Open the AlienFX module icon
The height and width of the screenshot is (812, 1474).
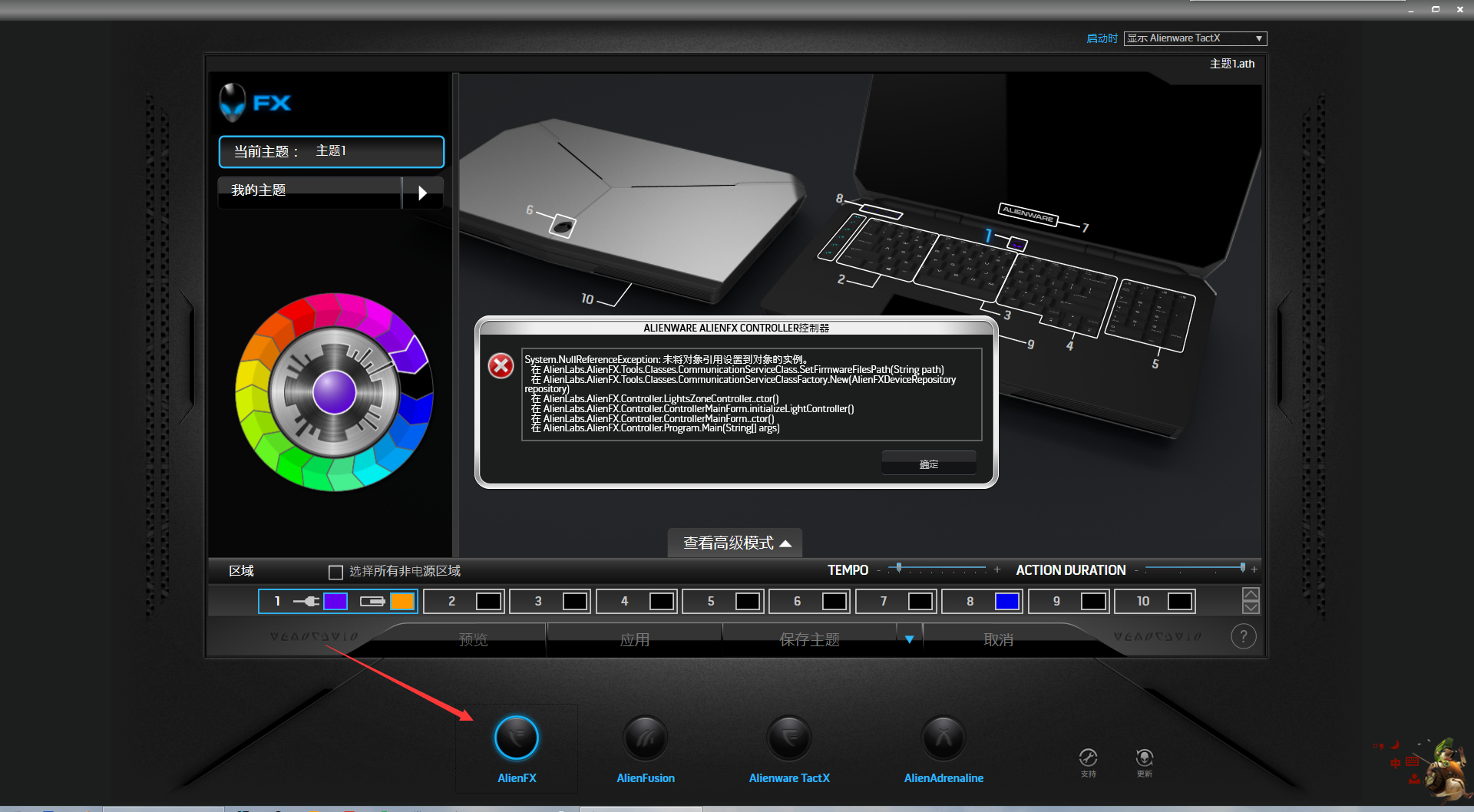point(517,738)
